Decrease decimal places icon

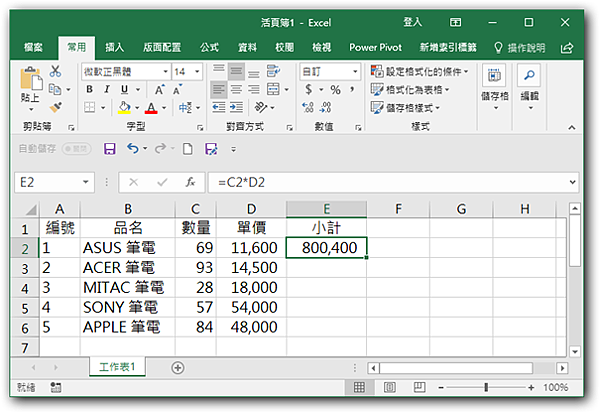point(326,107)
